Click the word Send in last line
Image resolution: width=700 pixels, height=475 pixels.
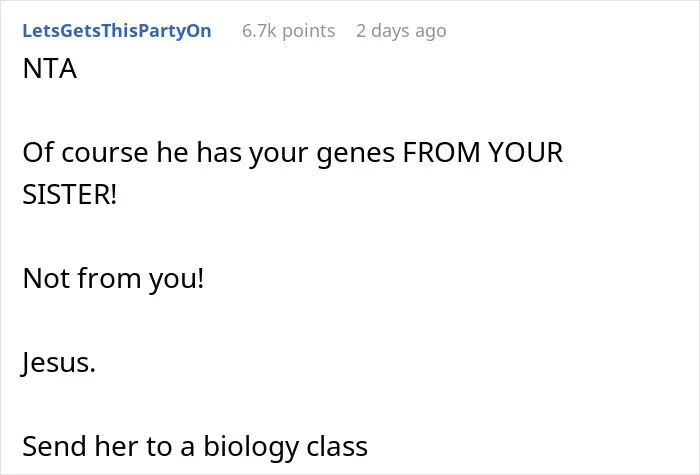click(x=54, y=446)
